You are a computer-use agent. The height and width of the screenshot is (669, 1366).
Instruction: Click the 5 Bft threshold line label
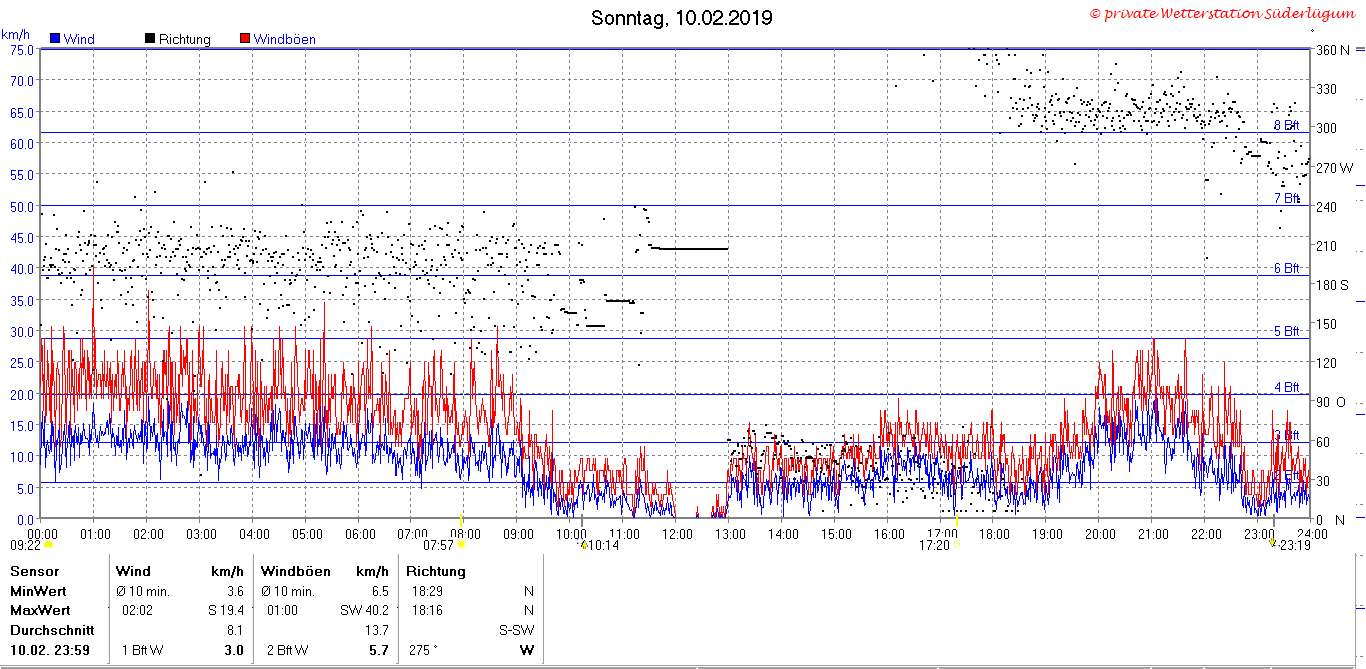[x=1286, y=331]
